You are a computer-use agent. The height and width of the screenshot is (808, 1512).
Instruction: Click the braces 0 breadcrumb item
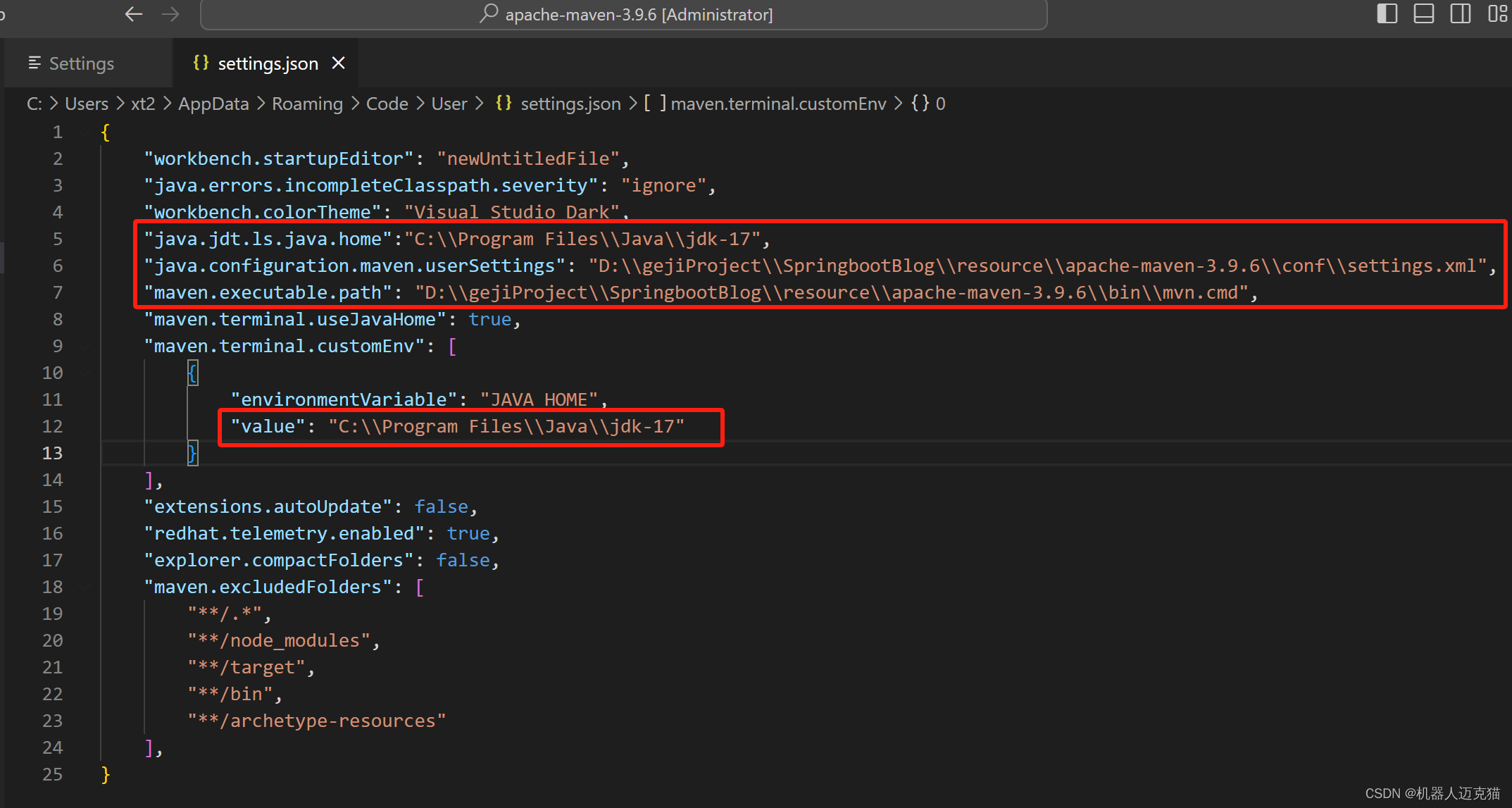click(928, 104)
